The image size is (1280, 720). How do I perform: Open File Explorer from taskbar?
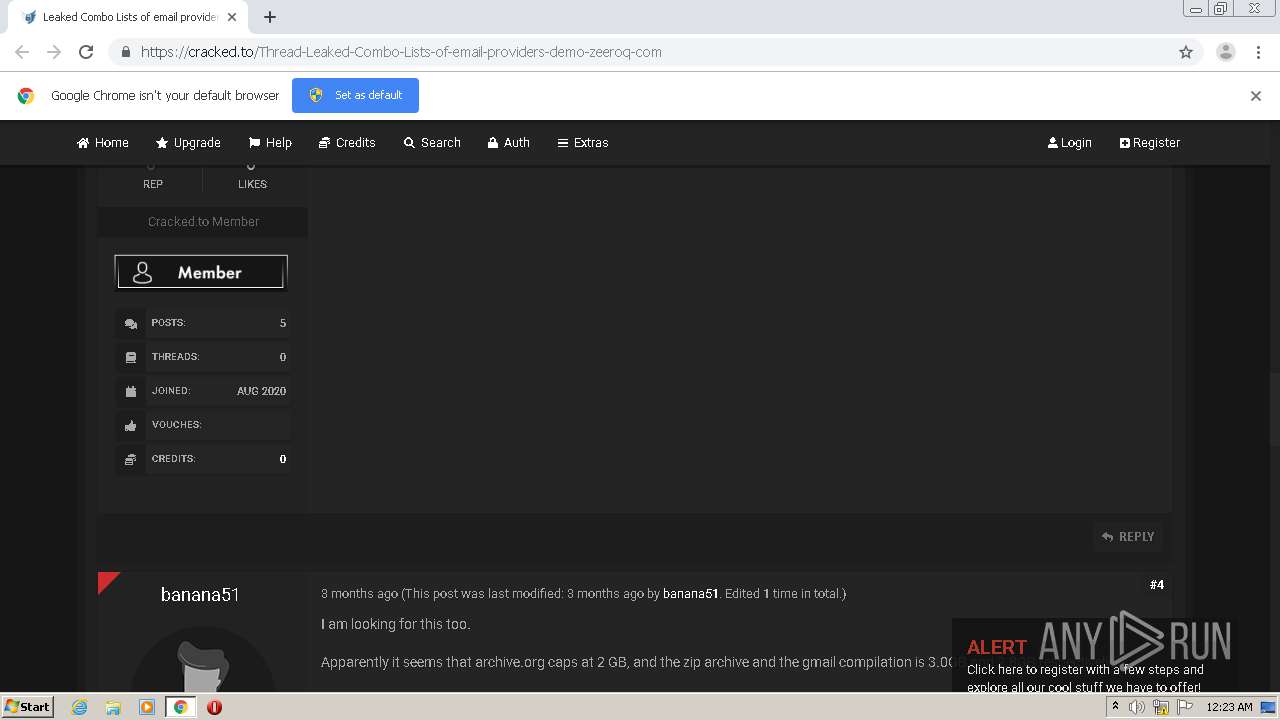[113, 707]
